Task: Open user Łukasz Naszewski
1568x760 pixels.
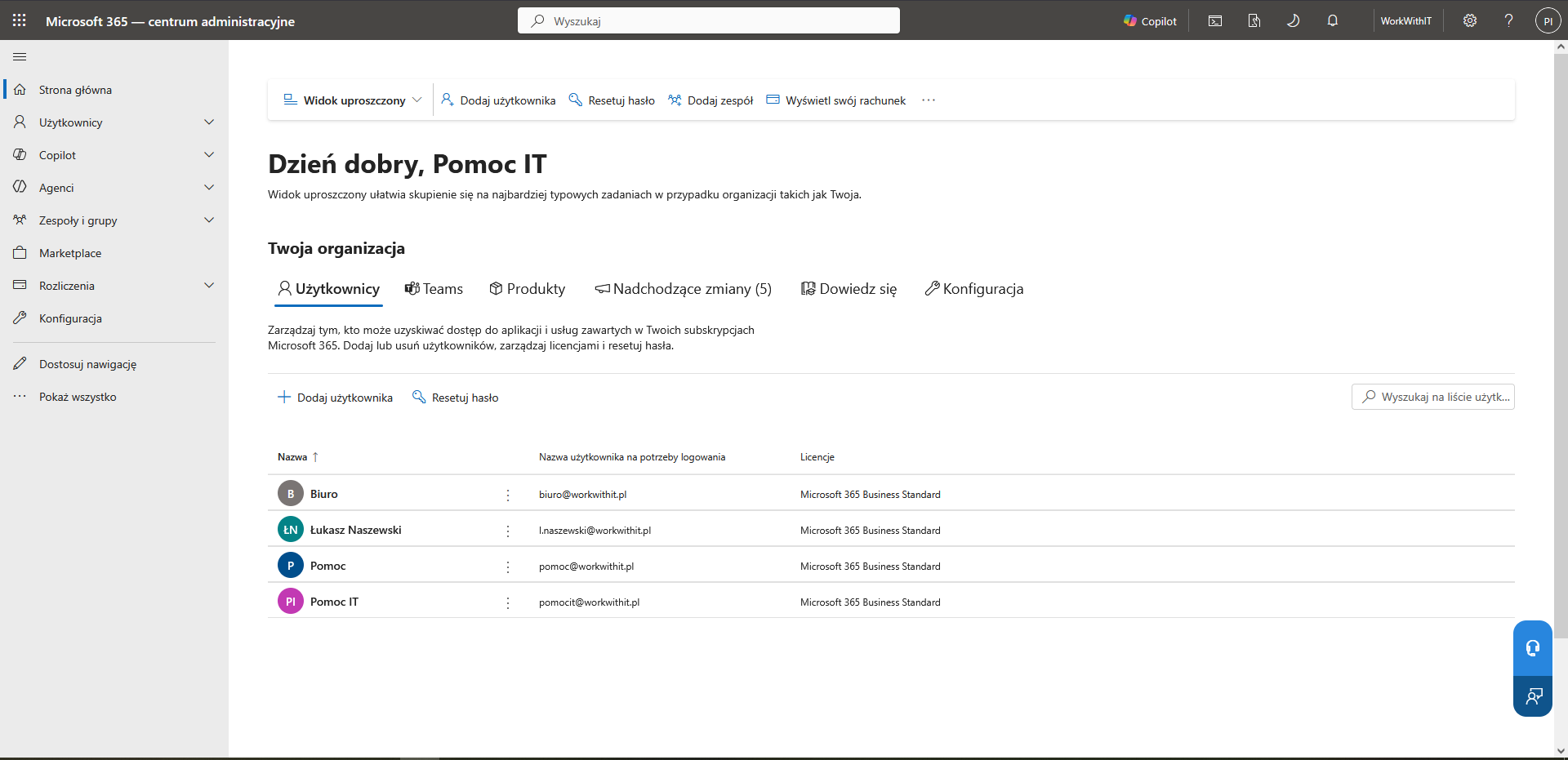Action: tap(356, 530)
